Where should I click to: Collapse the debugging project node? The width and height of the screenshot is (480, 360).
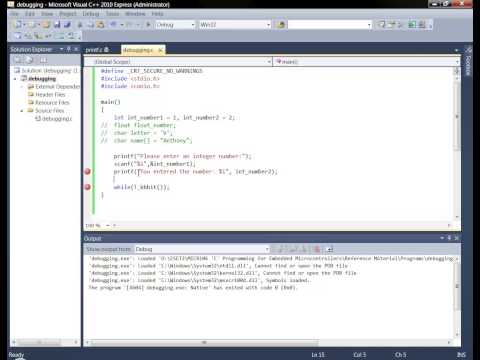coord(15,79)
